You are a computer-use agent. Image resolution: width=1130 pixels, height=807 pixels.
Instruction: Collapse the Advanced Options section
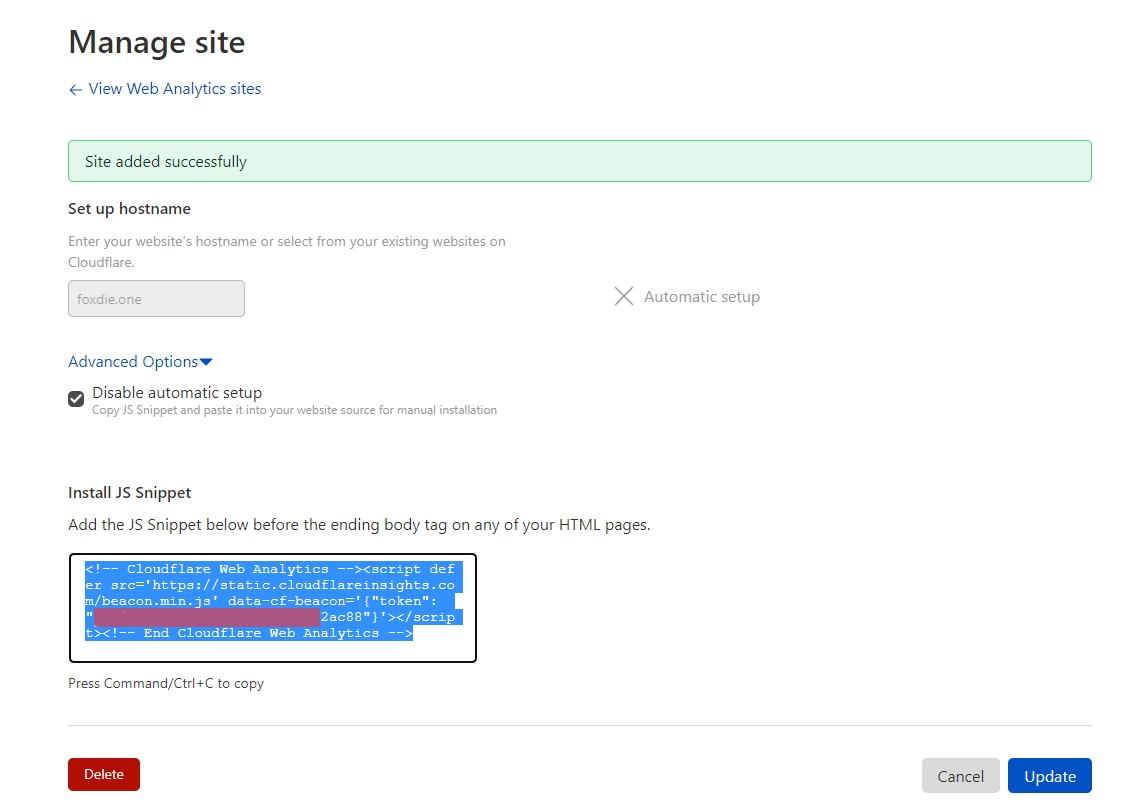pyautogui.click(x=133, y=362)
